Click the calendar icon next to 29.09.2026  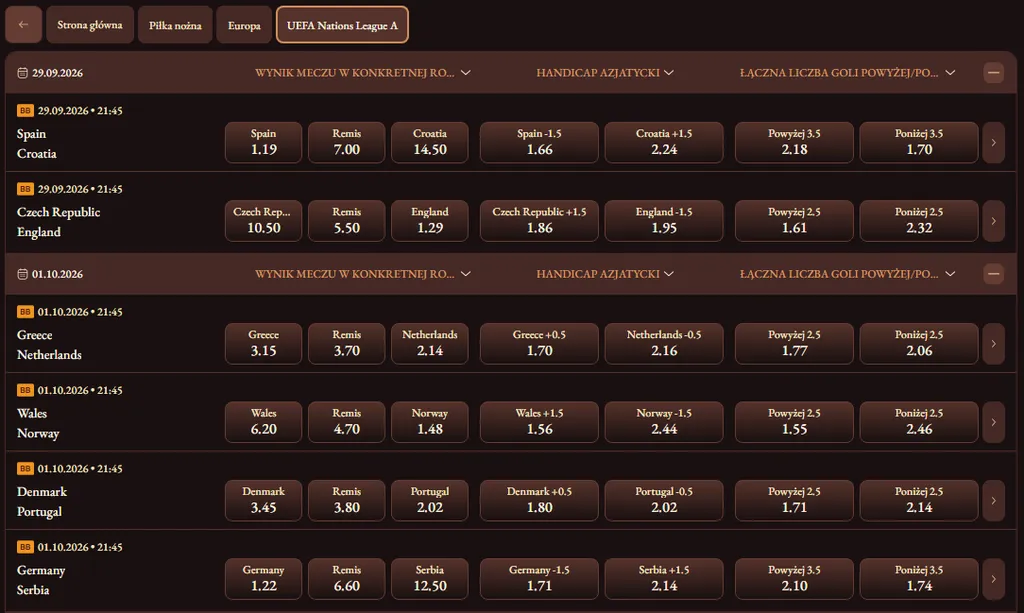pyautogui.click(x=22, y=72)
